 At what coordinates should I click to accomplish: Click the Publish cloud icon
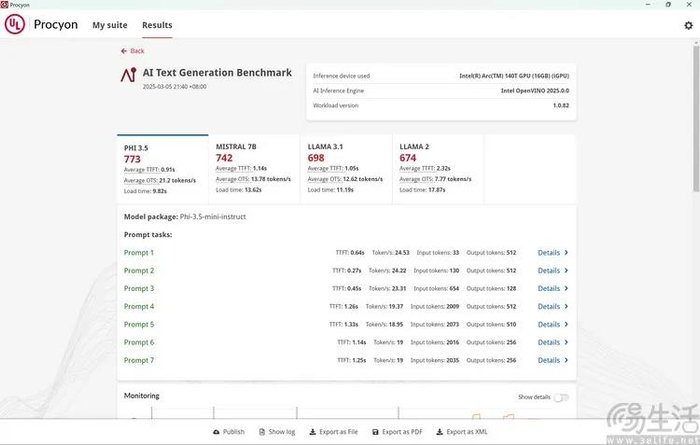[x=216, y=432]
